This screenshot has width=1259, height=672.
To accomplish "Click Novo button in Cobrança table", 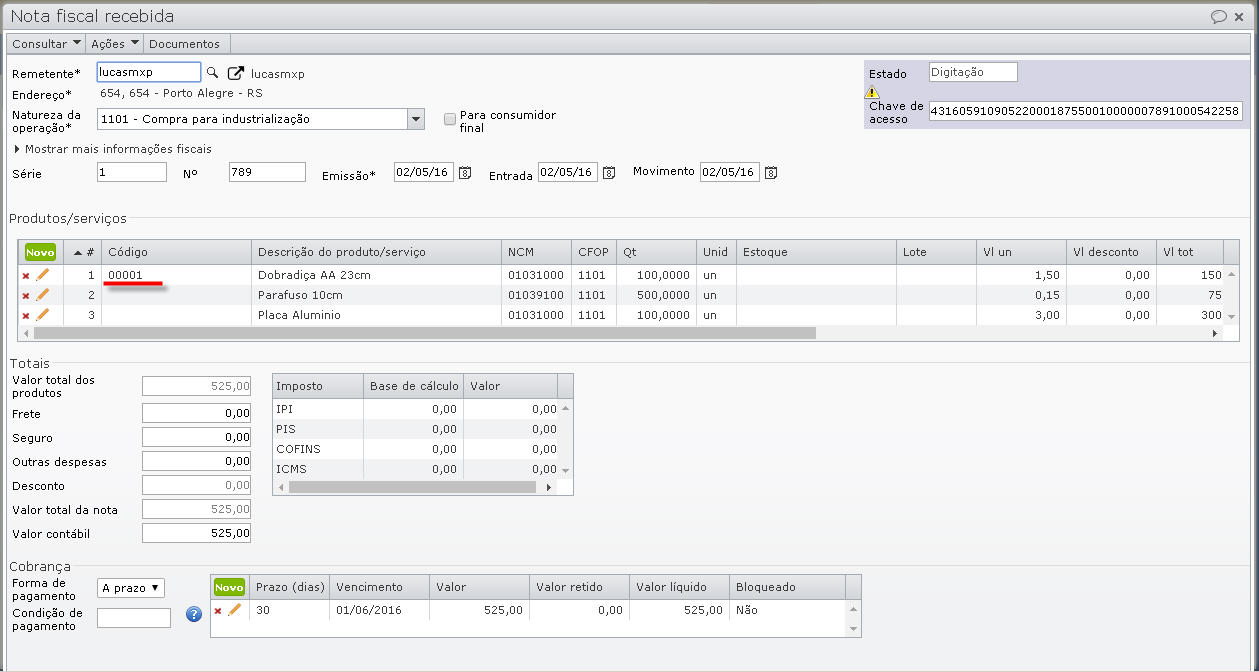I will click(229, 587).
